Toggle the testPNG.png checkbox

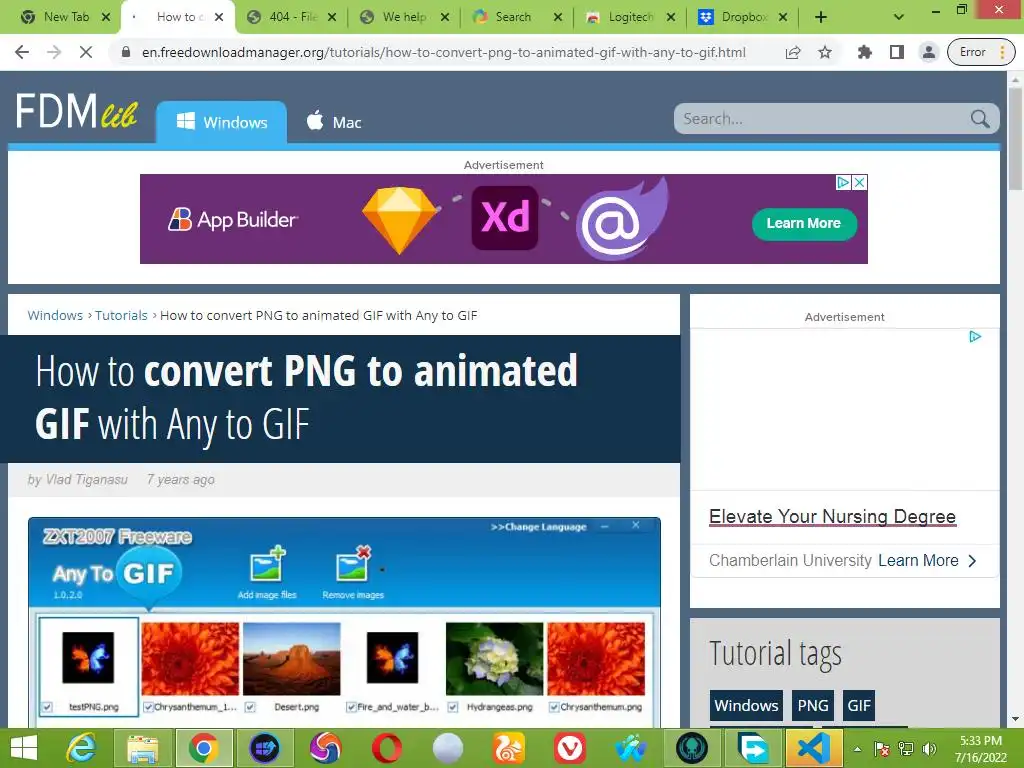47,707
